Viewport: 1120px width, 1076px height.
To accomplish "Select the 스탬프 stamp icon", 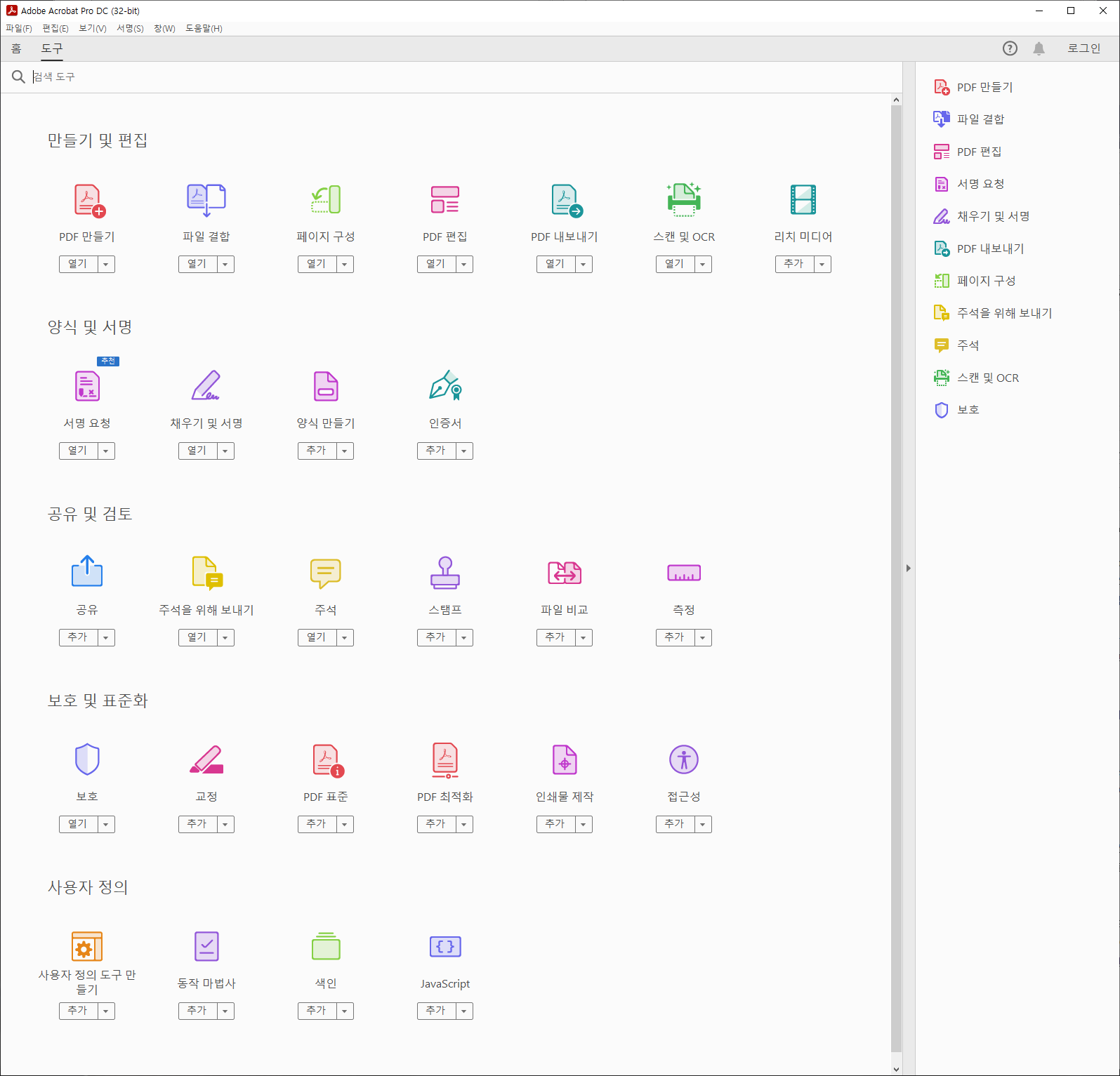I will 445,573.
